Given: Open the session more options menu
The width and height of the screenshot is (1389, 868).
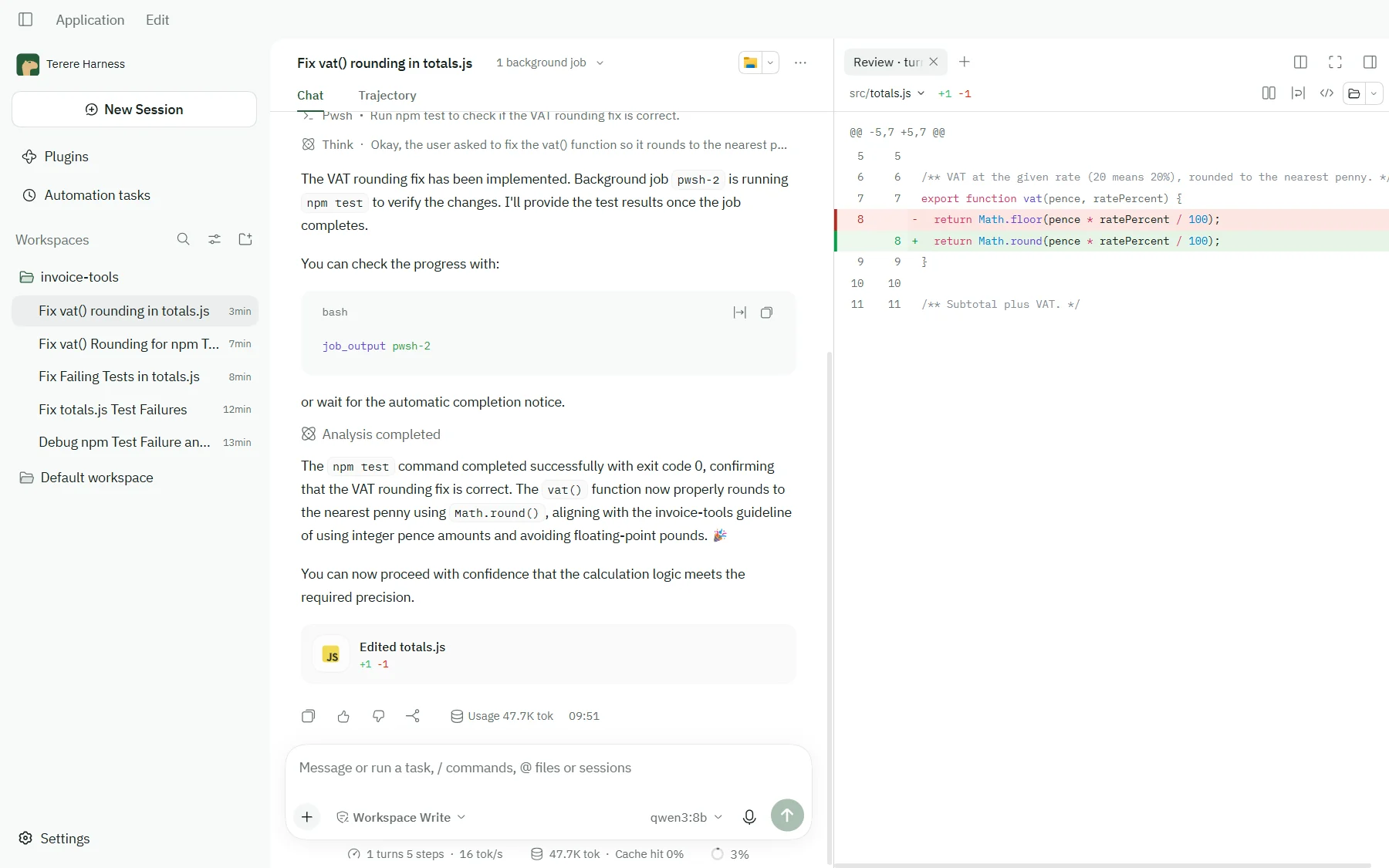Looking at the screenshot, I should click(800, 62).
